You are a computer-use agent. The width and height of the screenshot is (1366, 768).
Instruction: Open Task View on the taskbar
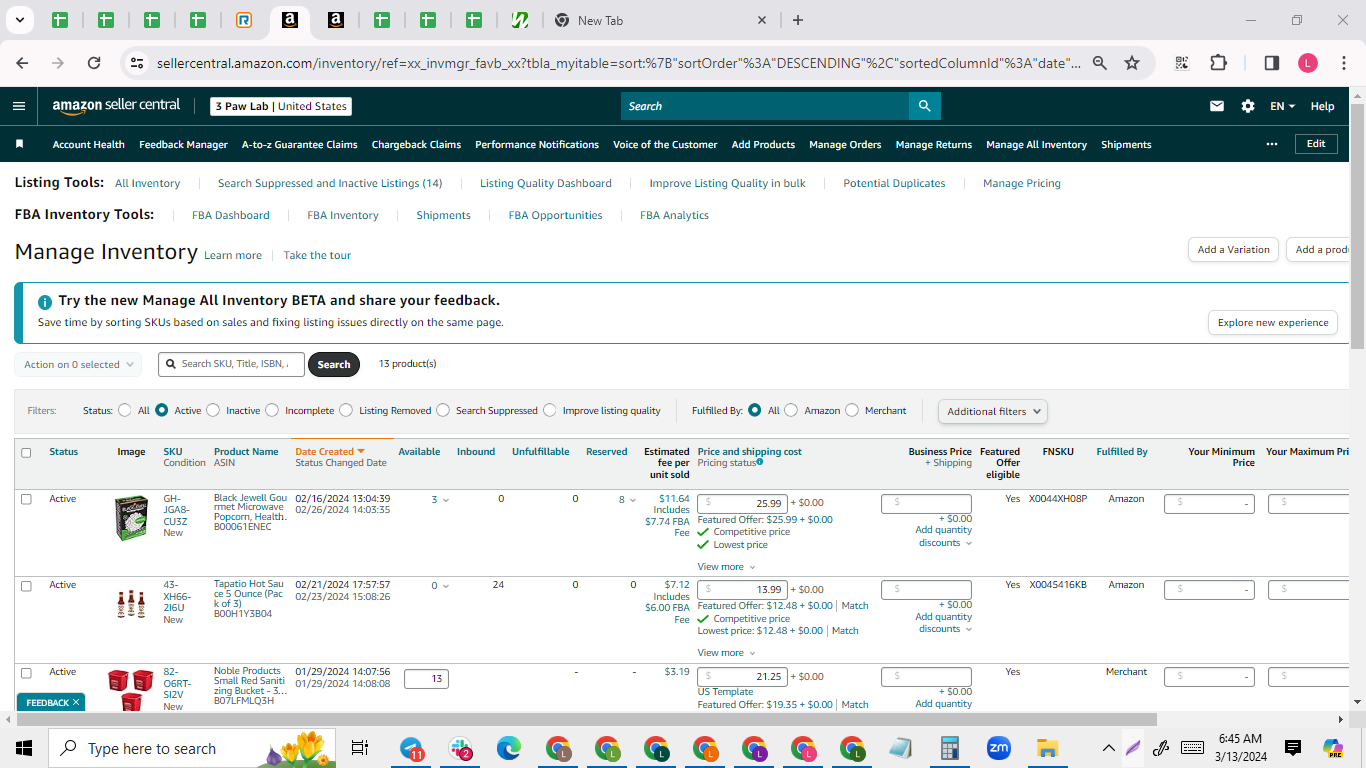(x=360, y=748)
